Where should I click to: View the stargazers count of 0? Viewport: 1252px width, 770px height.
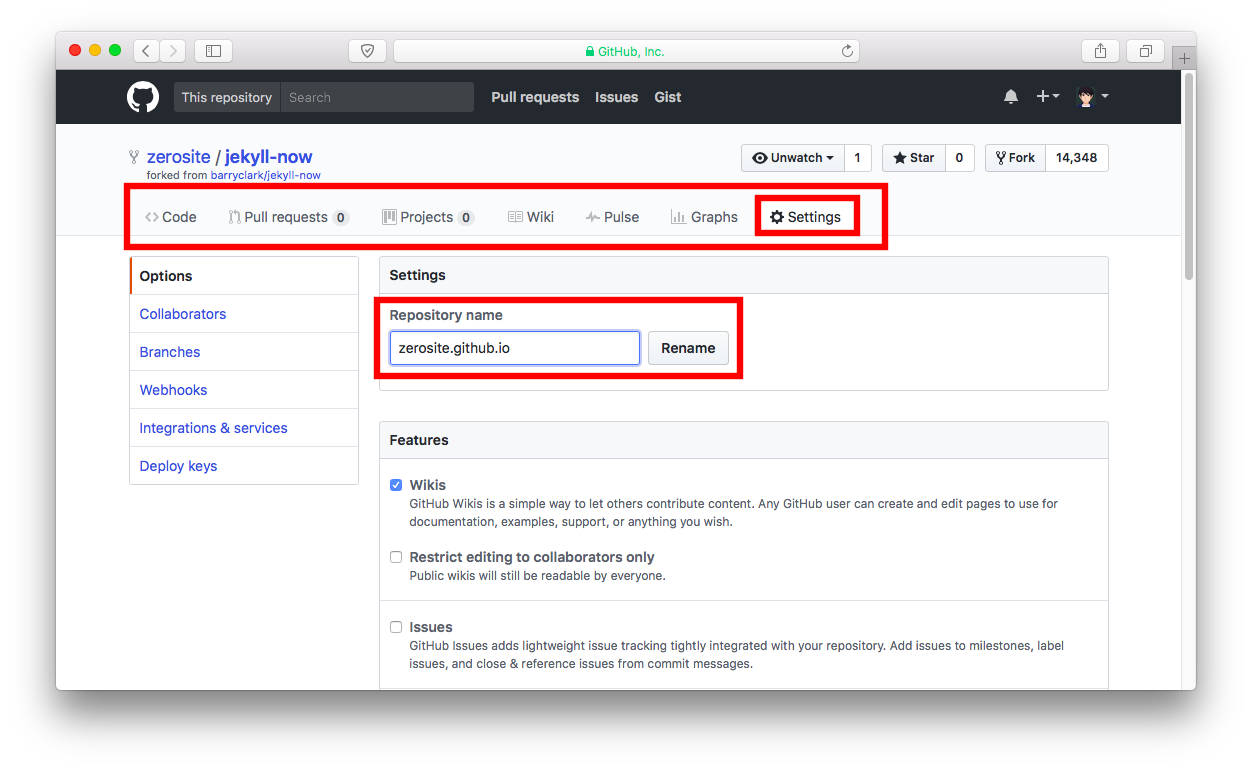960,158
